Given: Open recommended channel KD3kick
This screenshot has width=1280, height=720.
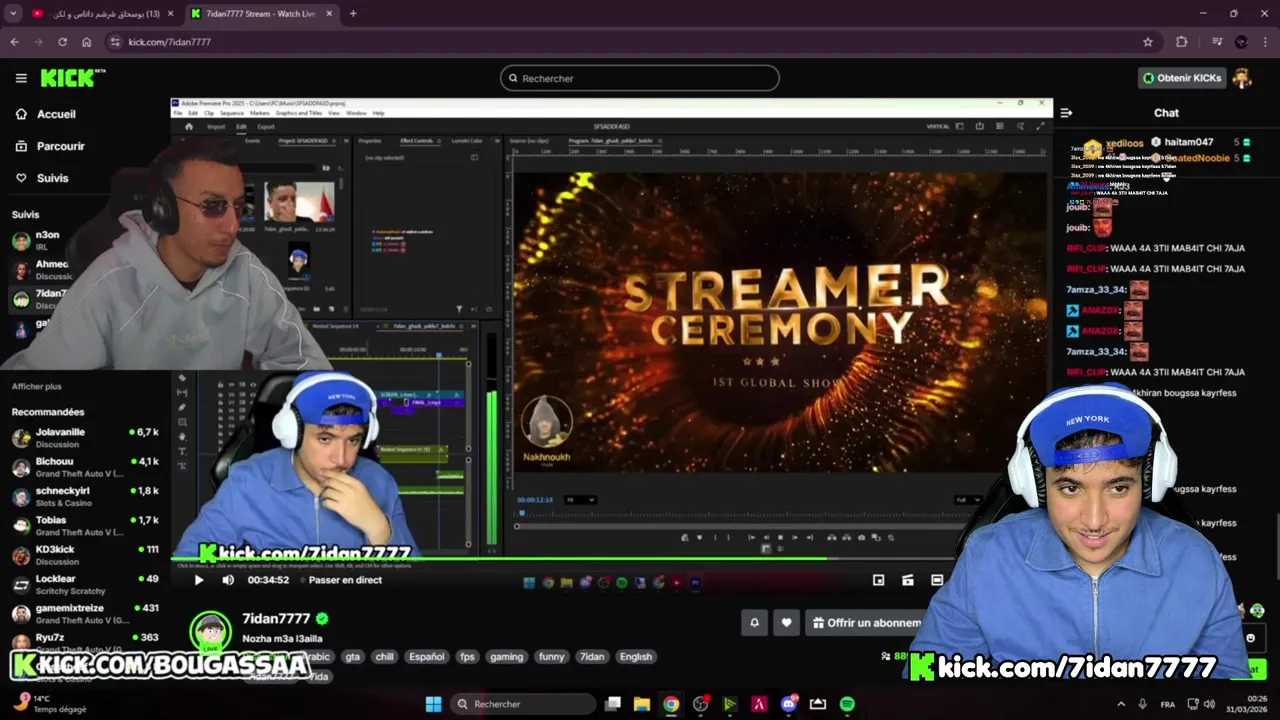Looking at the screenshot, I should click(85, 555).
